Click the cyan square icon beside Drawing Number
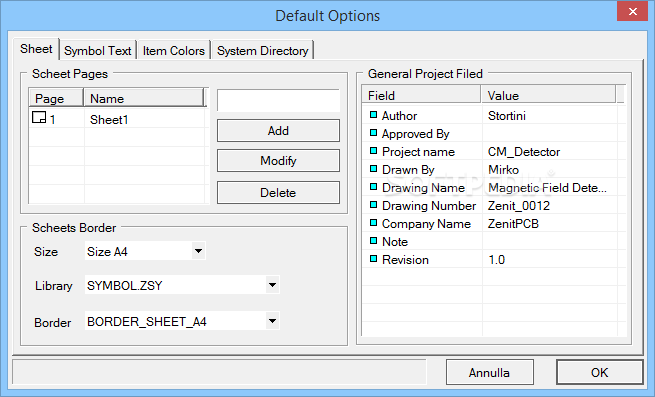 pyautogui.click(x=373, y=204)
